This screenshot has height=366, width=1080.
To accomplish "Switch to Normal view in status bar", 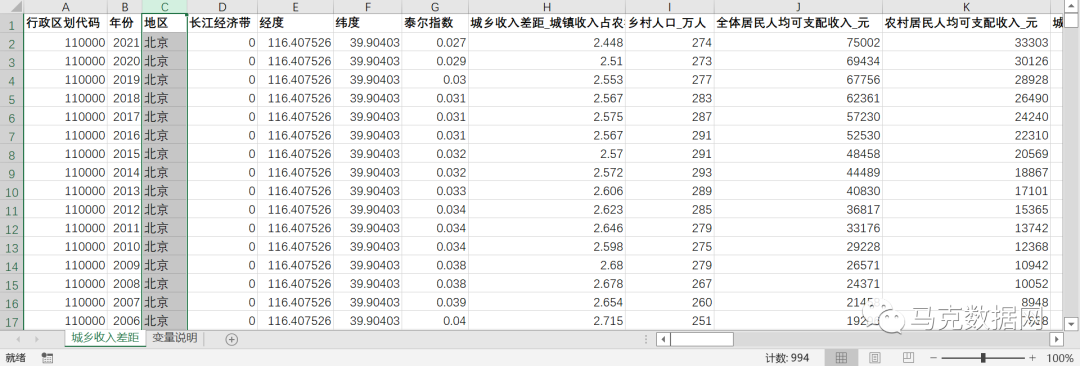I will [840, 358].
